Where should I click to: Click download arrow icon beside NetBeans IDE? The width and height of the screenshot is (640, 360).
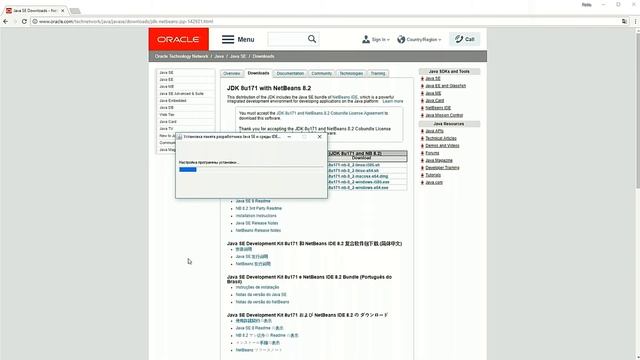[422, 108]
